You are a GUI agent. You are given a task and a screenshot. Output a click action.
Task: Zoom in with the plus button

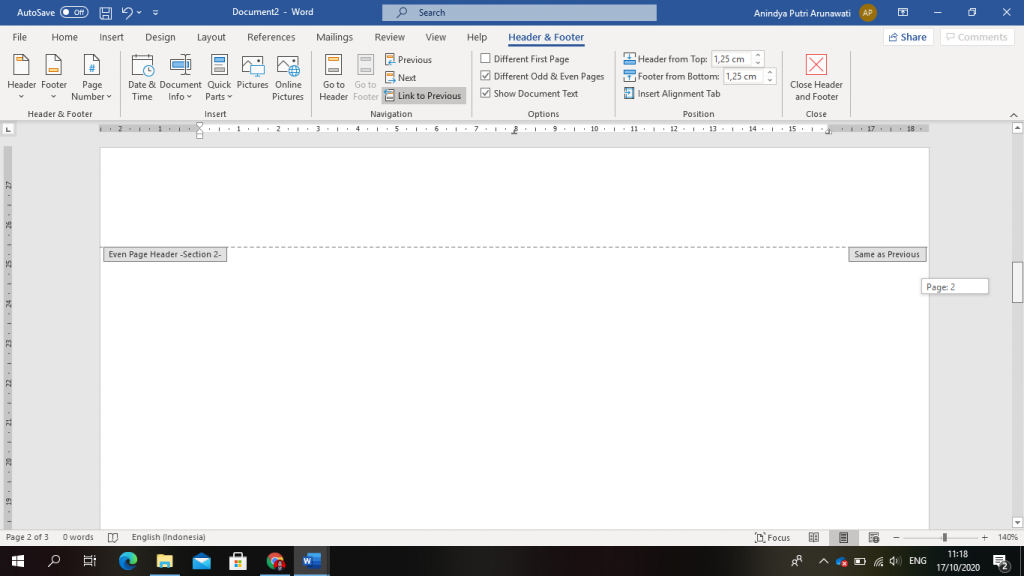coord(984,537)
